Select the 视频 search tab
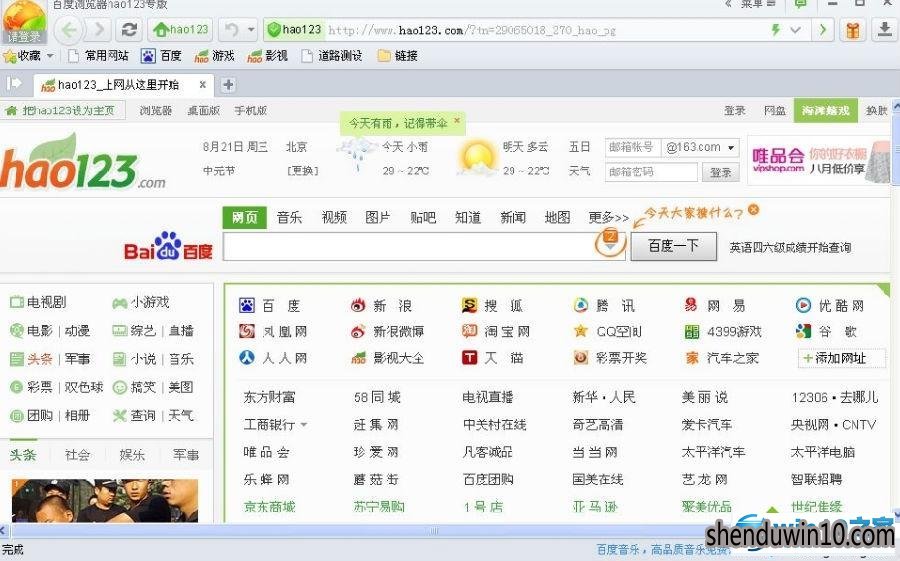 (x=334, y=218)
